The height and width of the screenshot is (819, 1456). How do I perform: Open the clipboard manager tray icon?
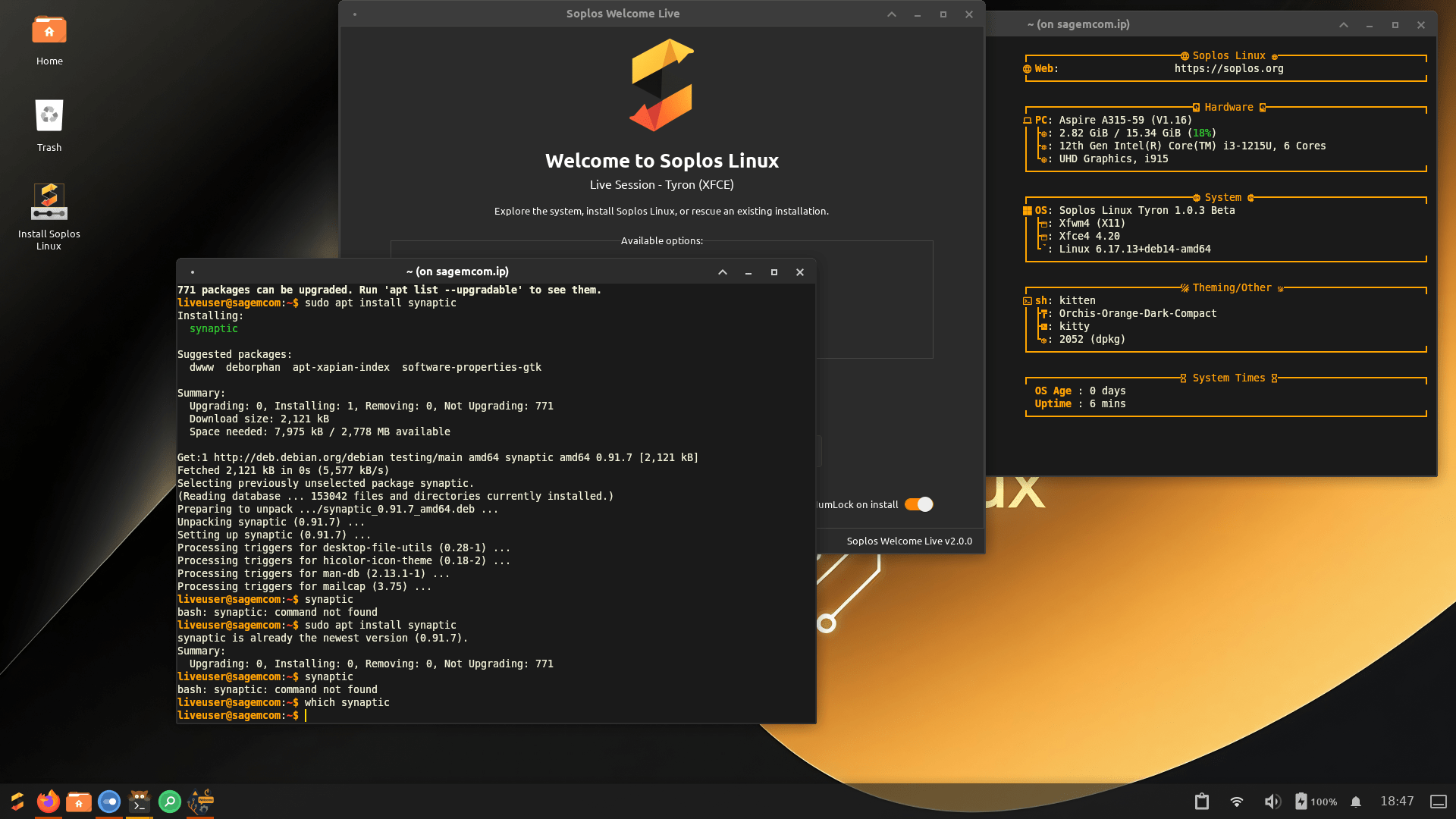[1202, 802]
